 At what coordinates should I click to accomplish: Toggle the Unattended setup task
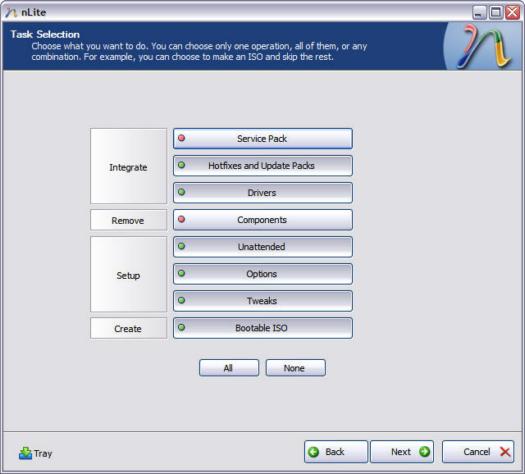[263, 247]
